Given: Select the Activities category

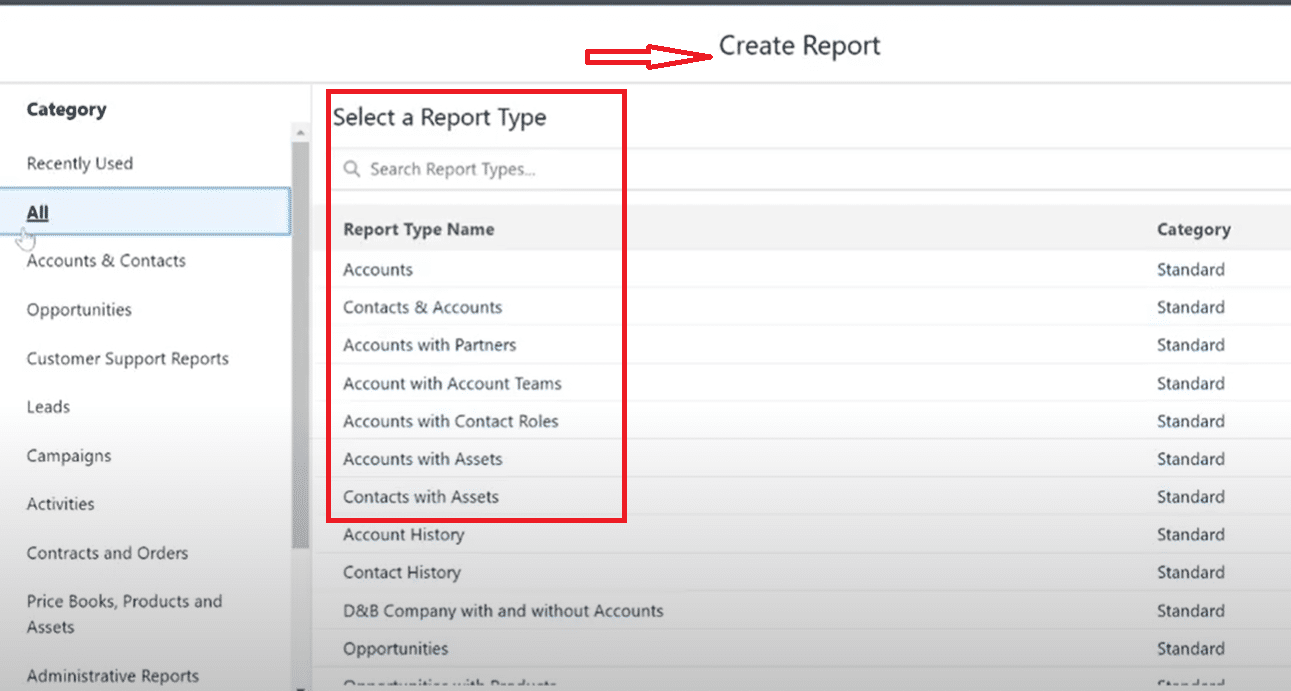Looking at the screenshot, I should tap(61, 504).
